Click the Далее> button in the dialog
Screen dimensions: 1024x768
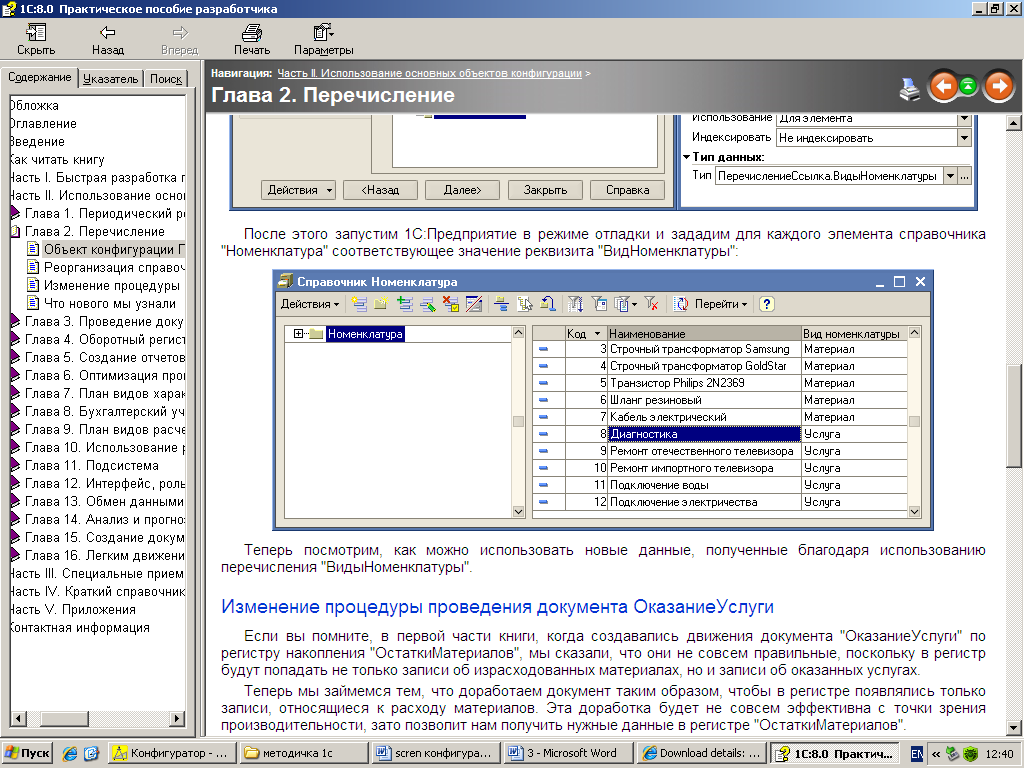tap(462, 190)
